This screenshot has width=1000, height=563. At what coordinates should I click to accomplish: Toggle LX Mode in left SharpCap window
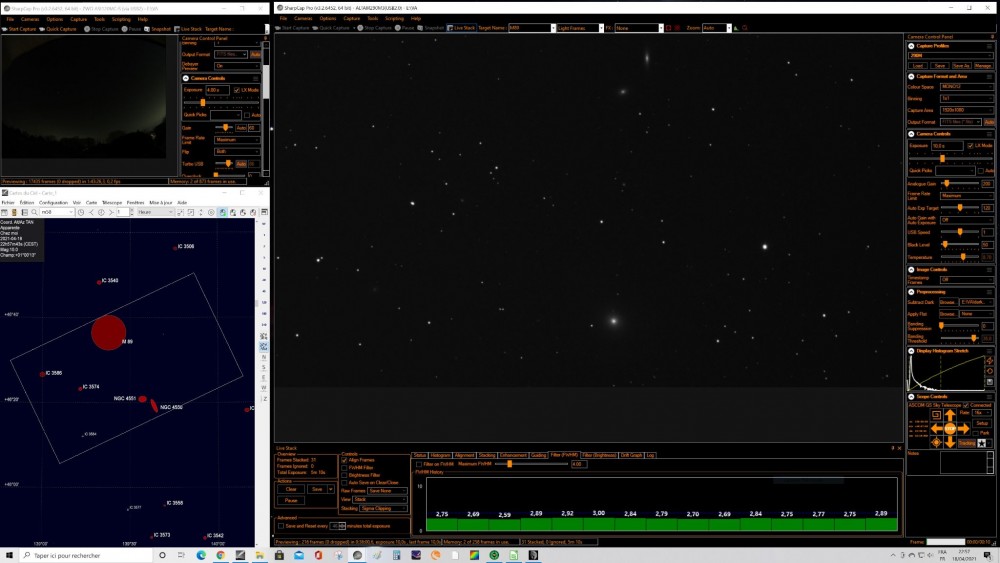(237, 90)
